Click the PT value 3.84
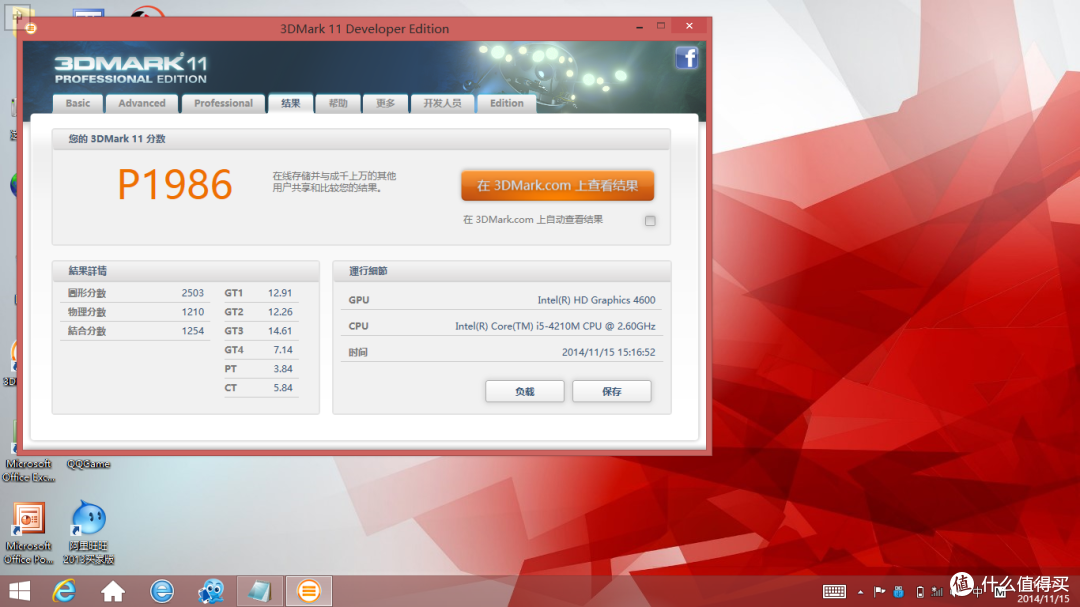This screenshot has height=607, width=1080. click(x=283, y=369)
